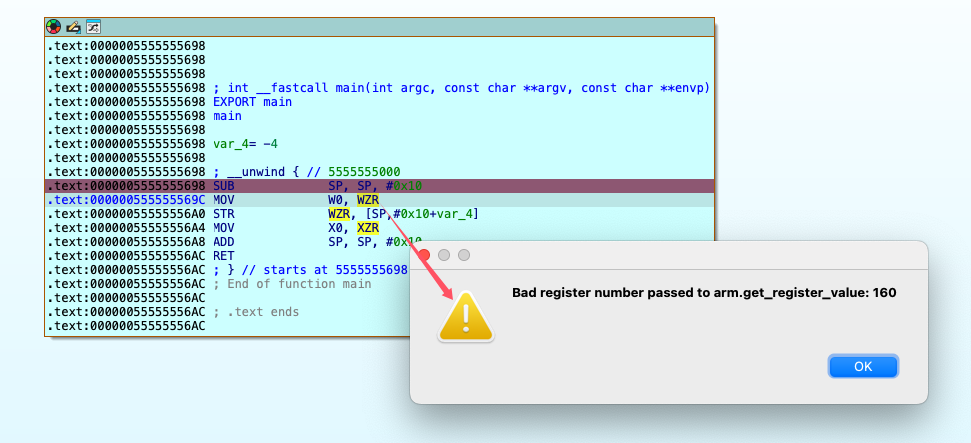The height and width of the screenshot is (443, 971).
Task: Close the error dialog with red button
Action: [x=424, y=255]
